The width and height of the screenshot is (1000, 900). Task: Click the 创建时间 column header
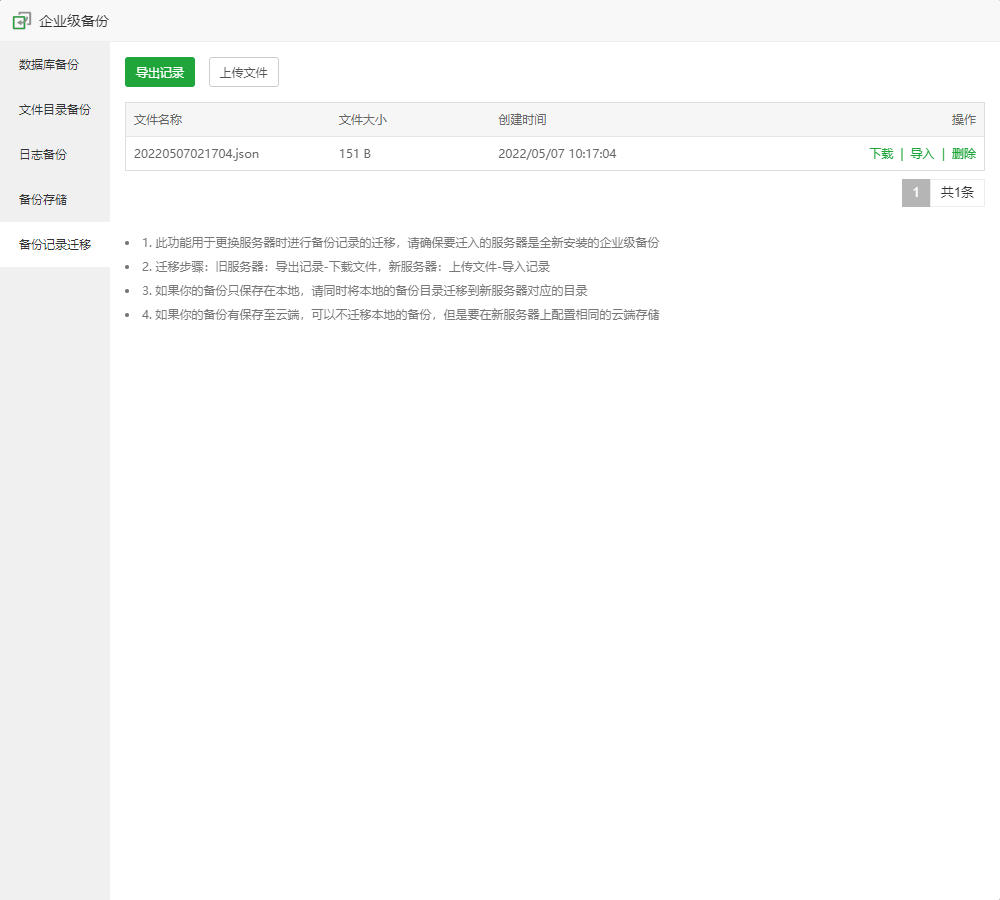coord(522,120)
